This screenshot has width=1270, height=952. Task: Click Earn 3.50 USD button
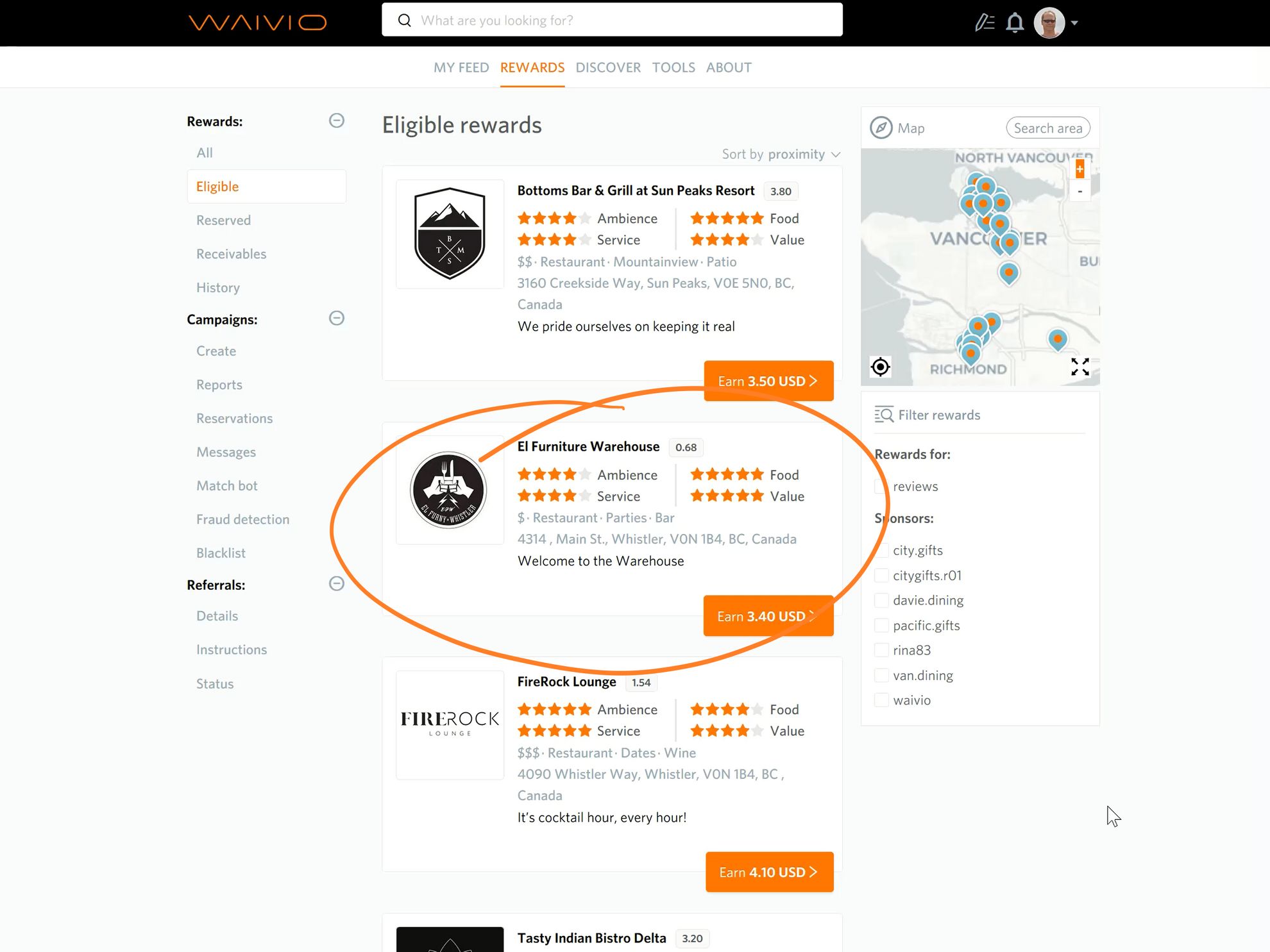[x=768, y=381]
